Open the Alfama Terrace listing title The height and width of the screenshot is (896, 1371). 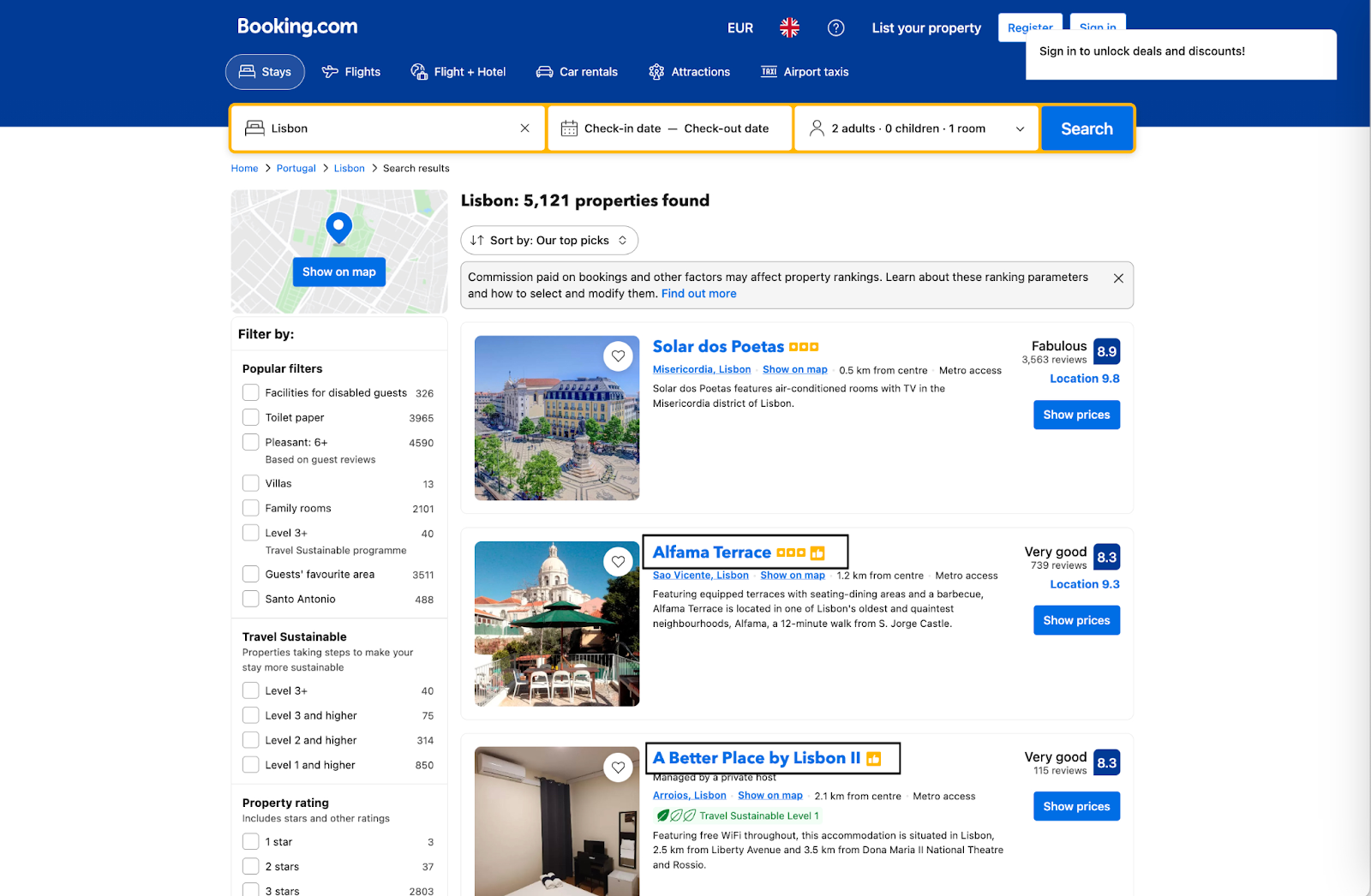point(712,553)
